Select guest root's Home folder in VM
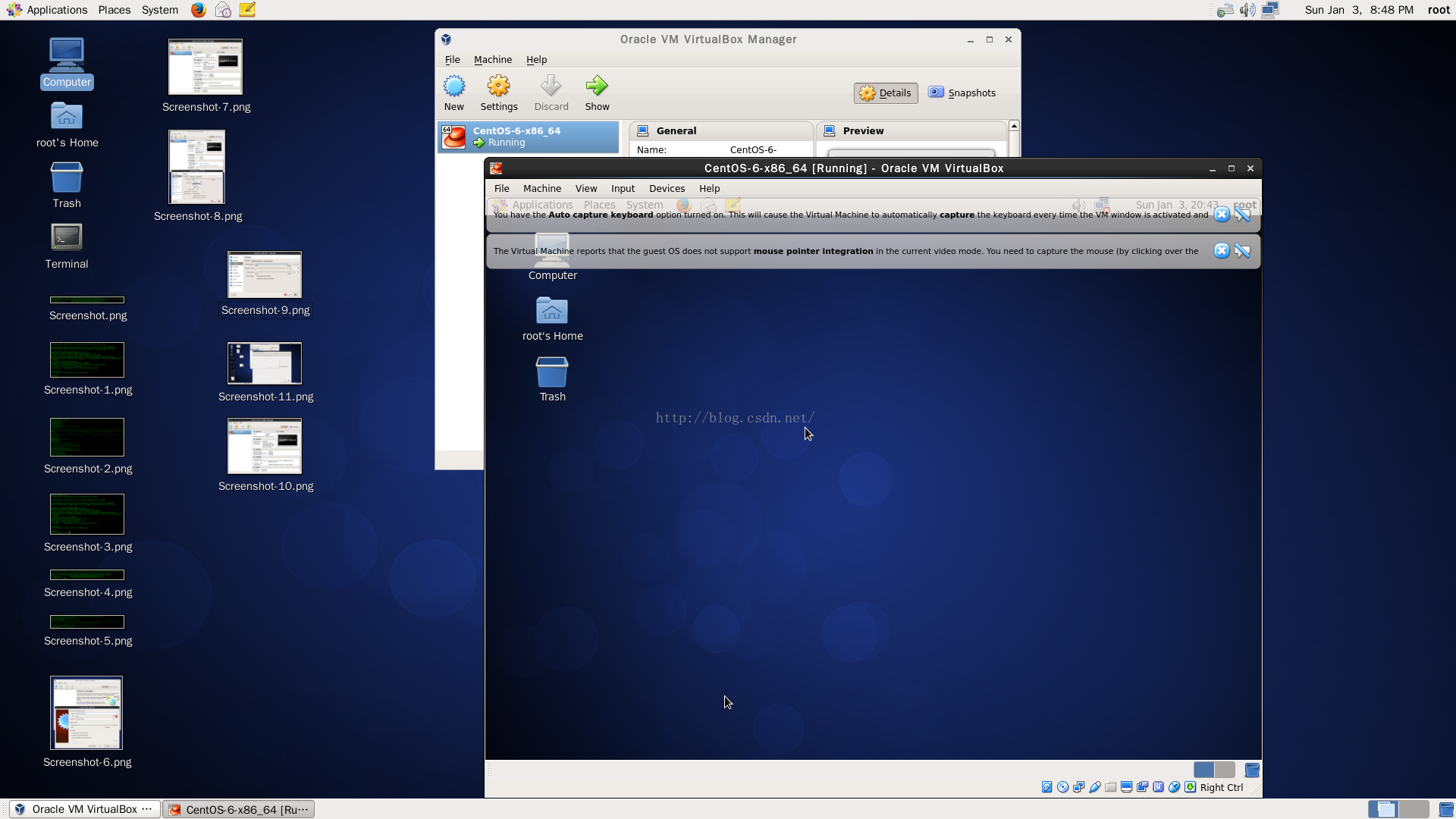 552,318
